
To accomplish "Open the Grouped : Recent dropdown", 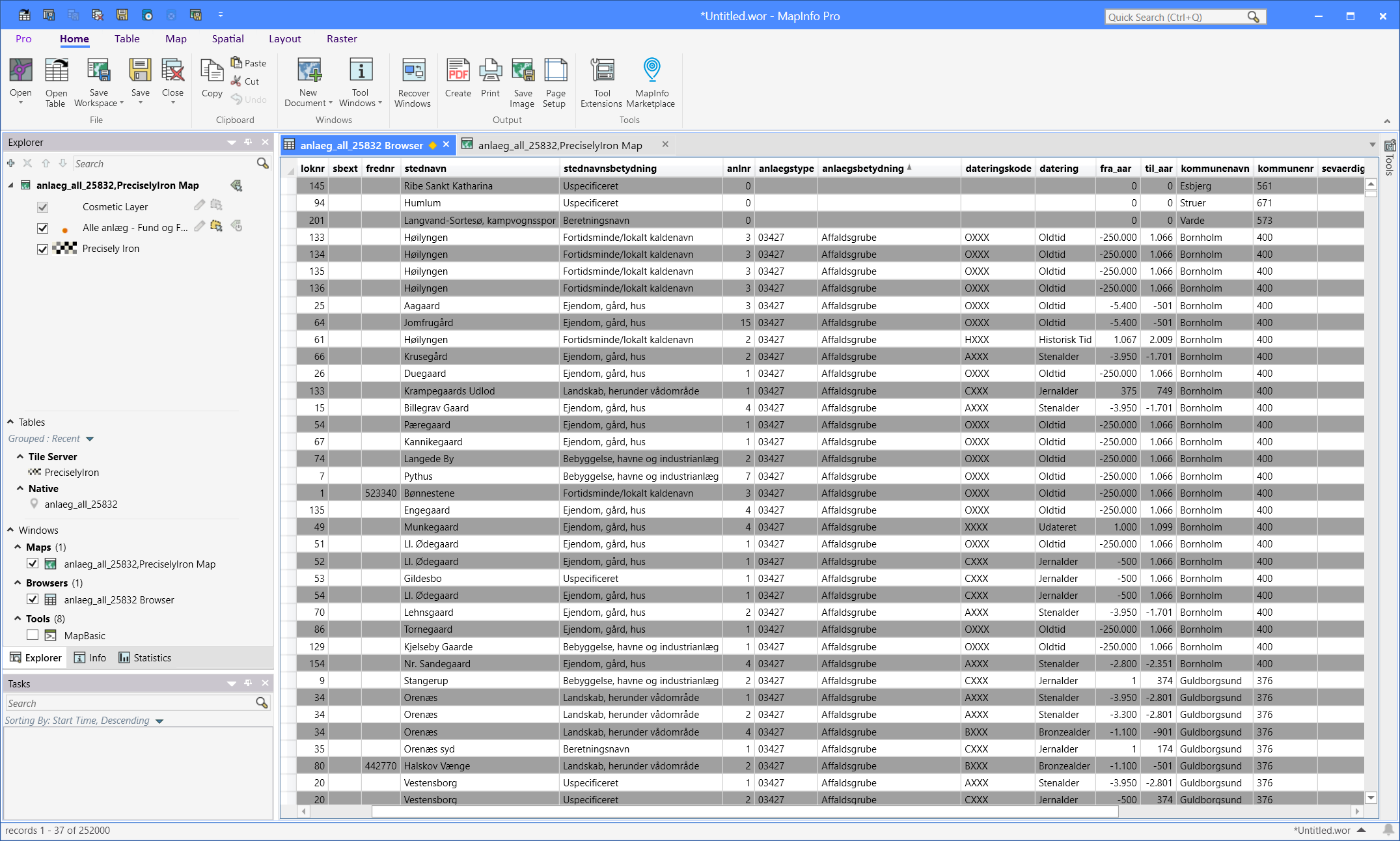I will (90, 439).
